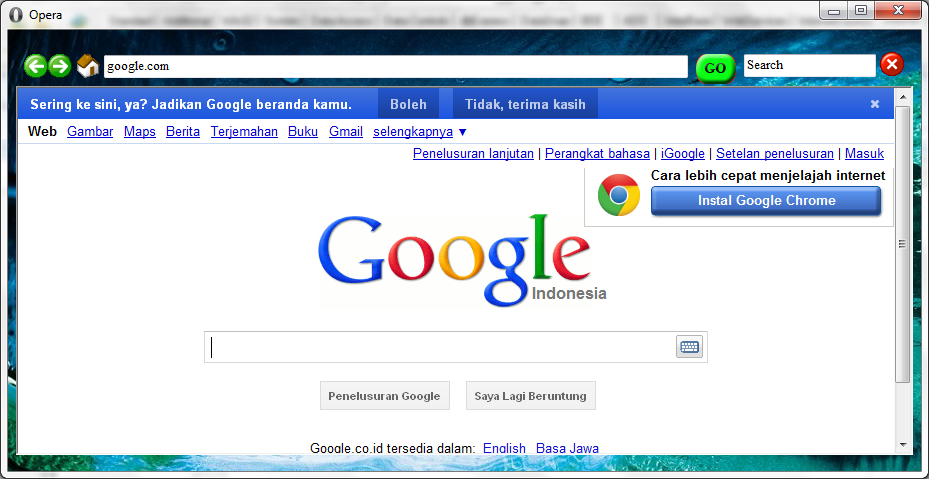Image resolution: width=929 pixels, height=479 pixels.
Task: Open the home page via house icon
Action: point(88,66)
